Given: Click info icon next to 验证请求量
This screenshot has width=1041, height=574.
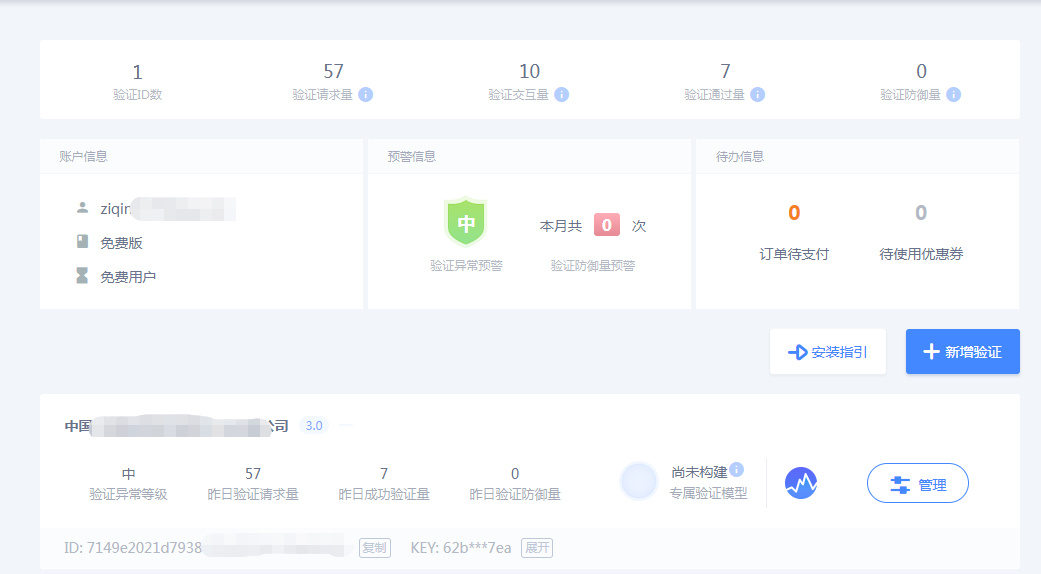Looking at the screenshot, I should pyautogui.click(x=366, y=95).
